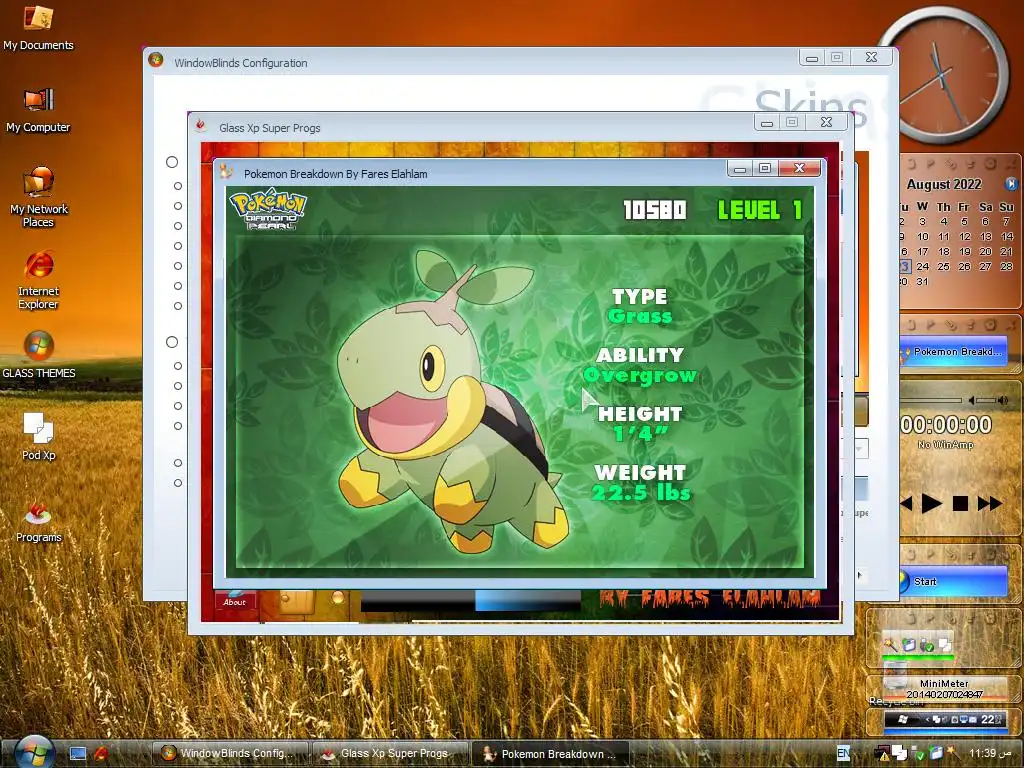Image resolution: width=1024 pixels, height=768 pixels.
Task: Close the WindowBlinds Configuration window
Action: click(x=871, y=57)
